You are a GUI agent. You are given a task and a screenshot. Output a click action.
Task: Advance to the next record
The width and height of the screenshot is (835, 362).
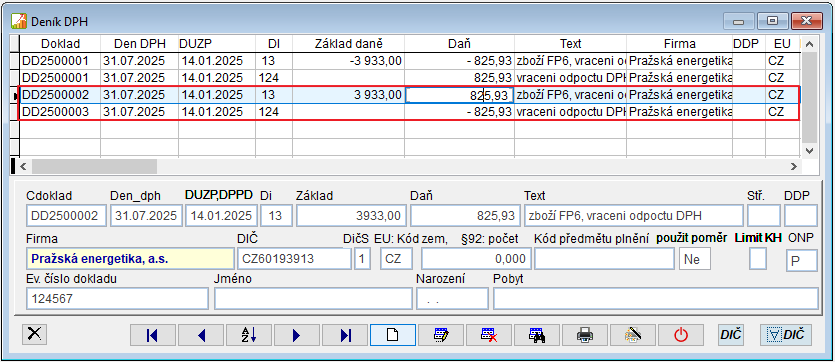[x=297, y=335]
